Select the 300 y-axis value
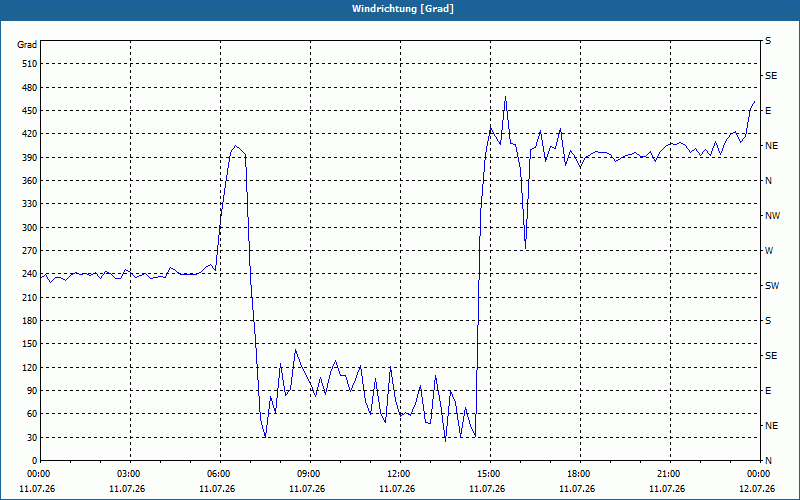 tap(30, 228)
